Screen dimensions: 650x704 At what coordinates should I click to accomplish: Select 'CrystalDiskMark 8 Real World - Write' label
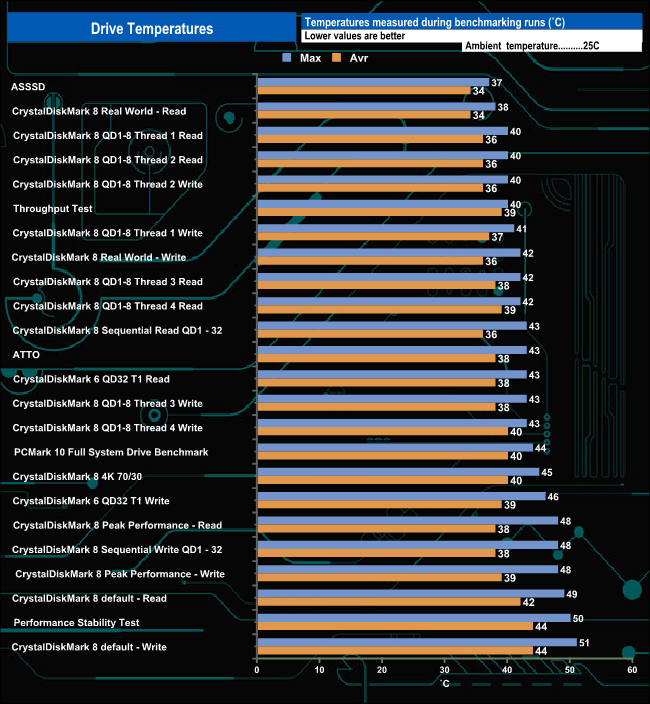point(98,257)
